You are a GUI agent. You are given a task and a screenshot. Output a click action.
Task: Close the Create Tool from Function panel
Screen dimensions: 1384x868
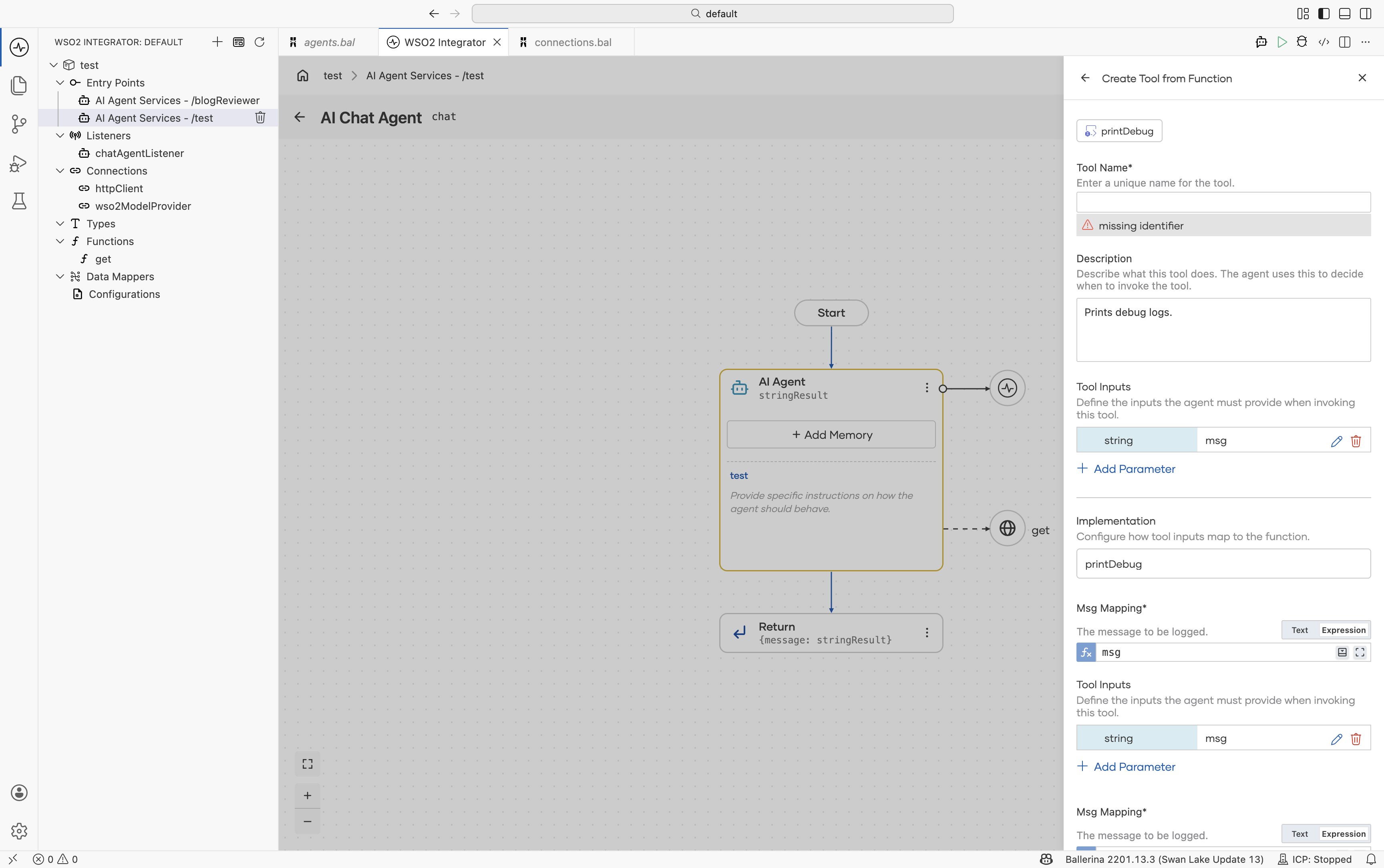[x=1362, y=78]
